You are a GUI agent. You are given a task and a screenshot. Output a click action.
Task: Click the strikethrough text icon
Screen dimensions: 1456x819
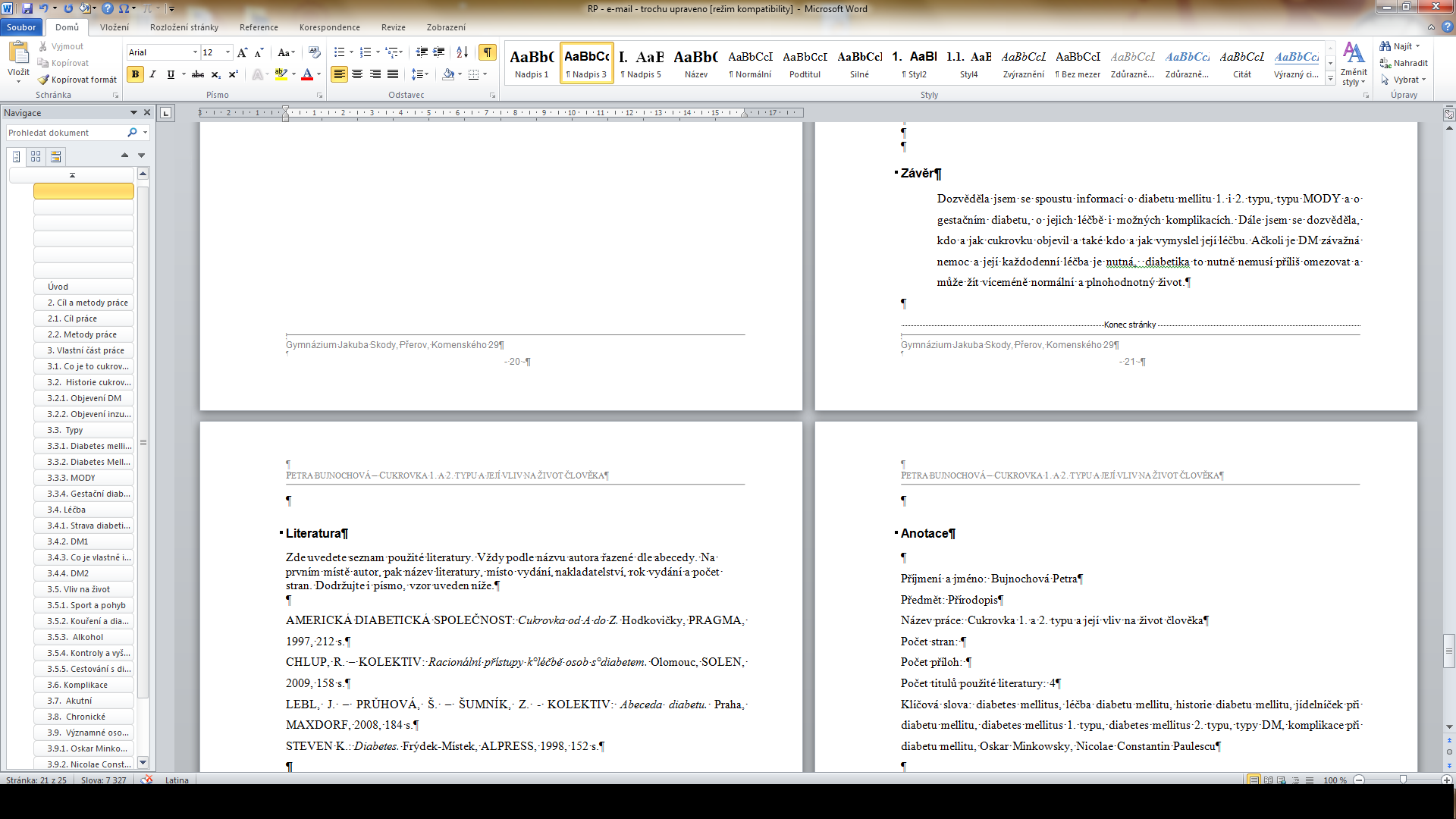tap(198, 74)
